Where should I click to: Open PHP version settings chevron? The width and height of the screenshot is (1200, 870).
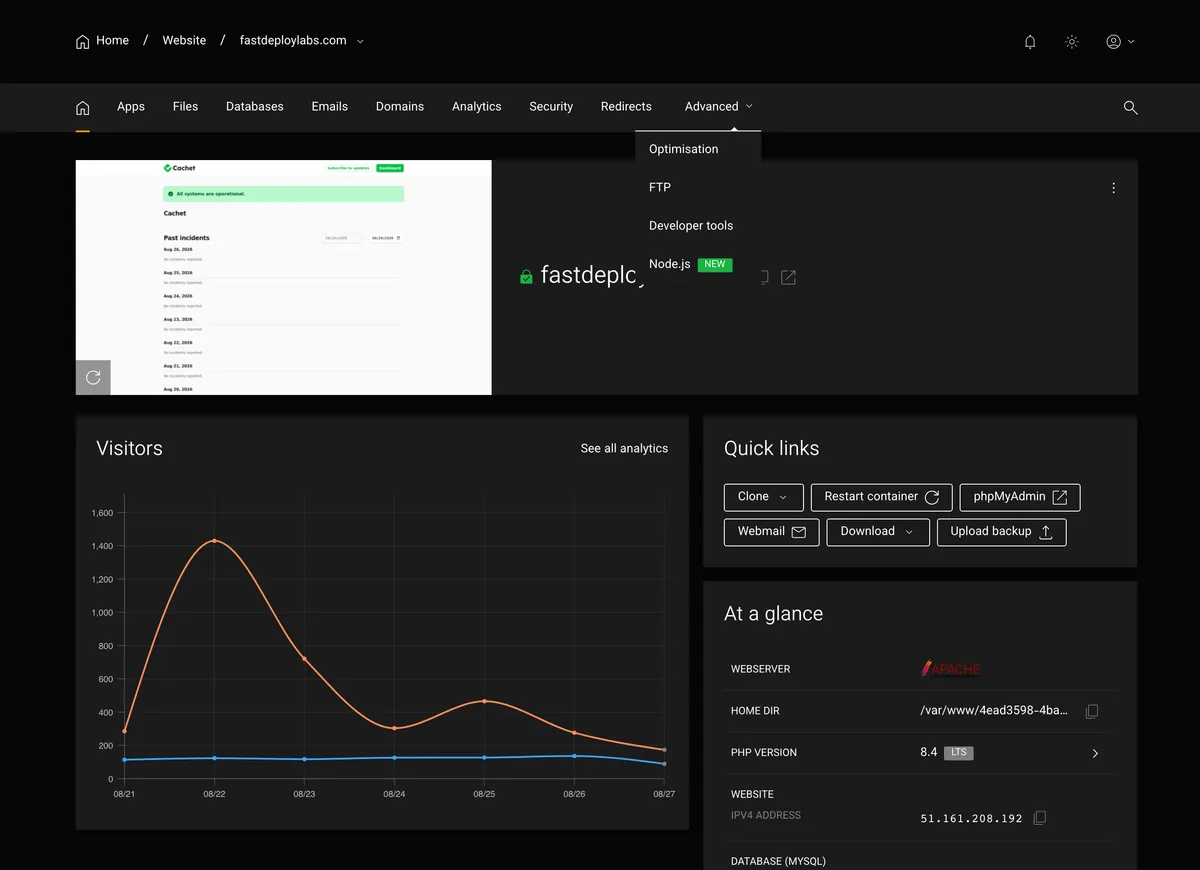(x=1095, y=753)
